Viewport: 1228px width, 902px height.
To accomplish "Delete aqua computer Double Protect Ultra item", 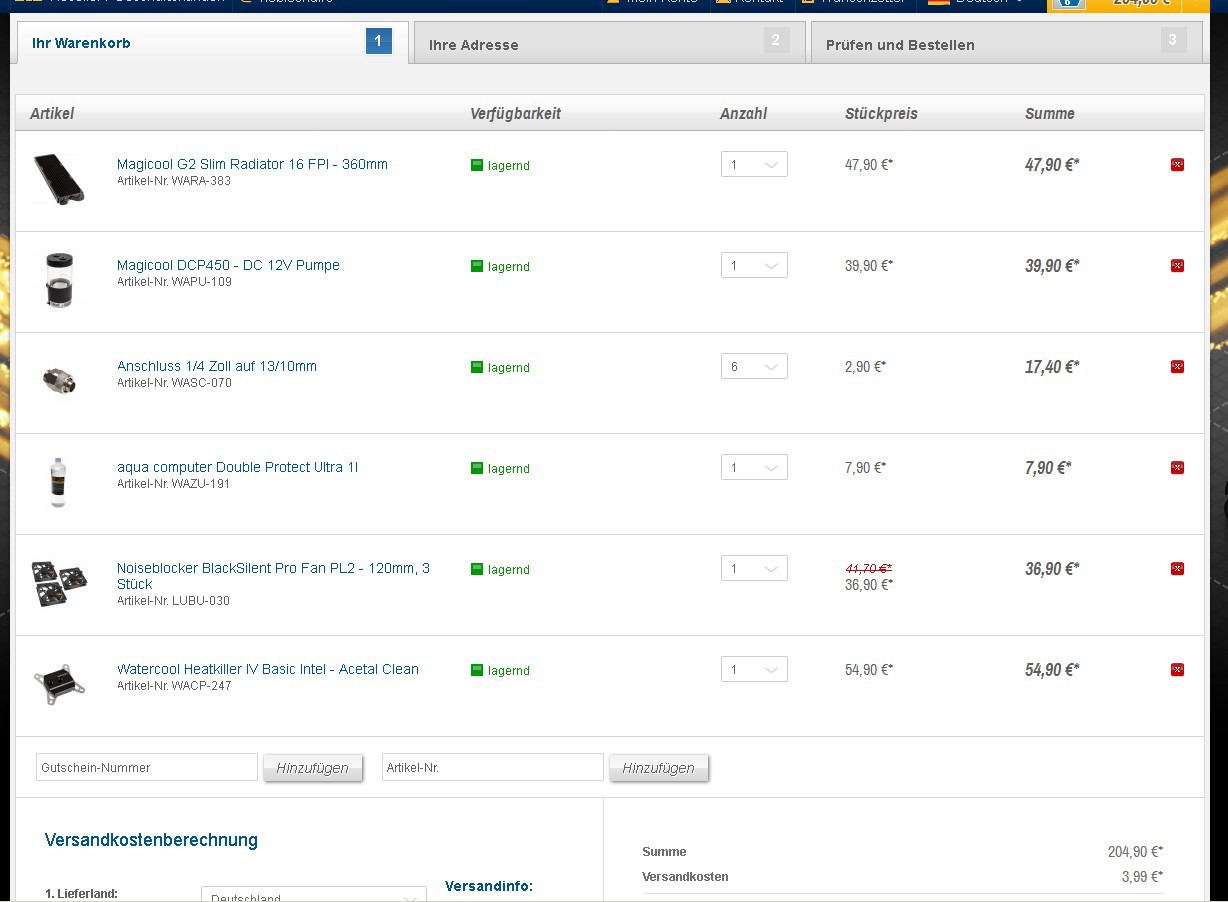I will coord(1177,468).
